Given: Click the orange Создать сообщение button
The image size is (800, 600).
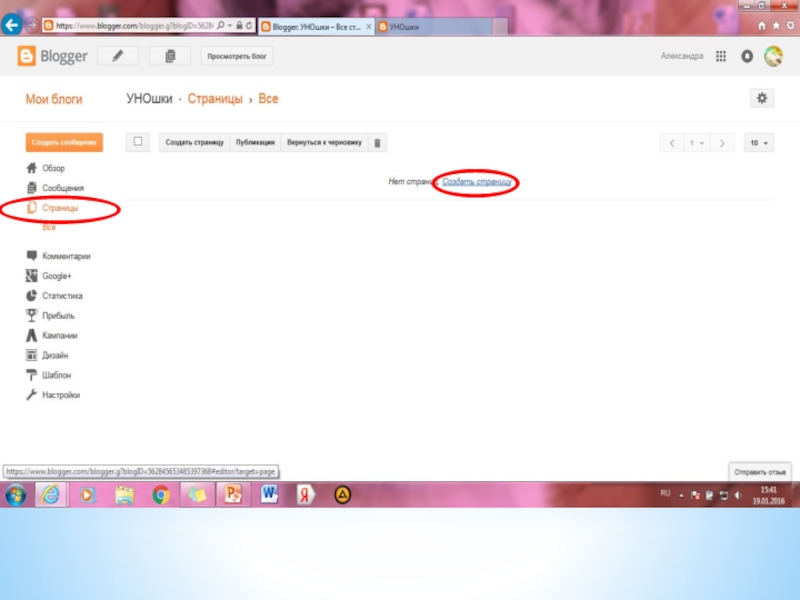Looking at the screenshot, I should 64,142.
